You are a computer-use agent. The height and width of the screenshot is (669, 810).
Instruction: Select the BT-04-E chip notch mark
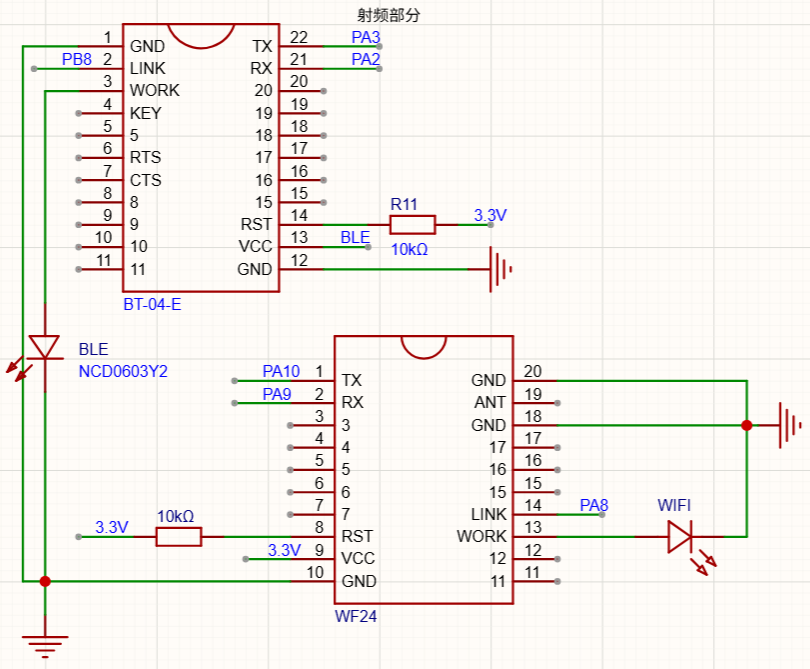click(201, 36)
